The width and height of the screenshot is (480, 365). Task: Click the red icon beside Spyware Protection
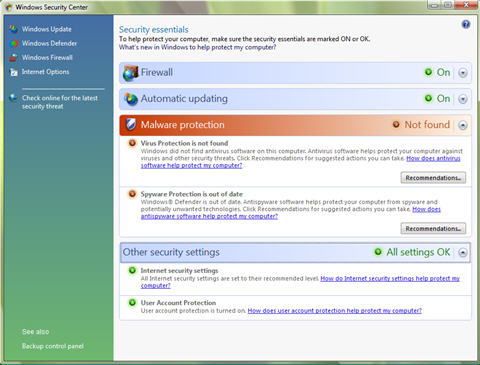tap(132, 194)
